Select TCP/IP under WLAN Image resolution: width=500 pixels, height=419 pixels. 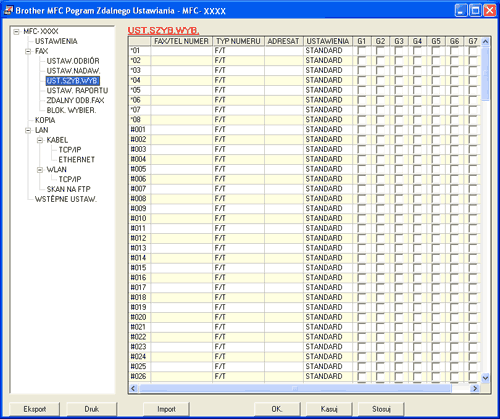(70, 179)
